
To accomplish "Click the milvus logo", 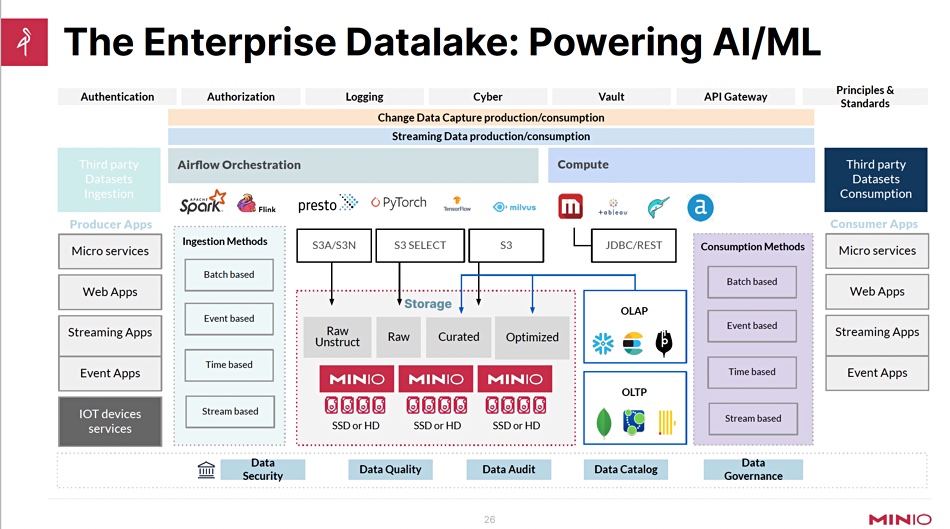I will (x=514, y=207).
